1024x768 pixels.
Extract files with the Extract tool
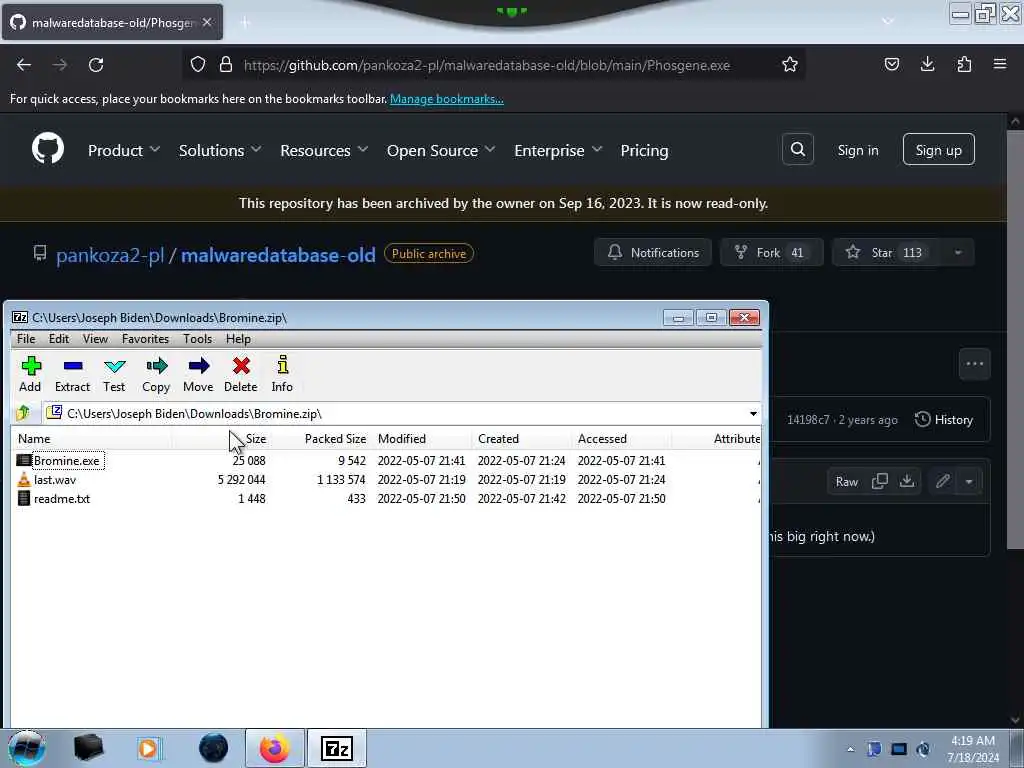point(72,374)
